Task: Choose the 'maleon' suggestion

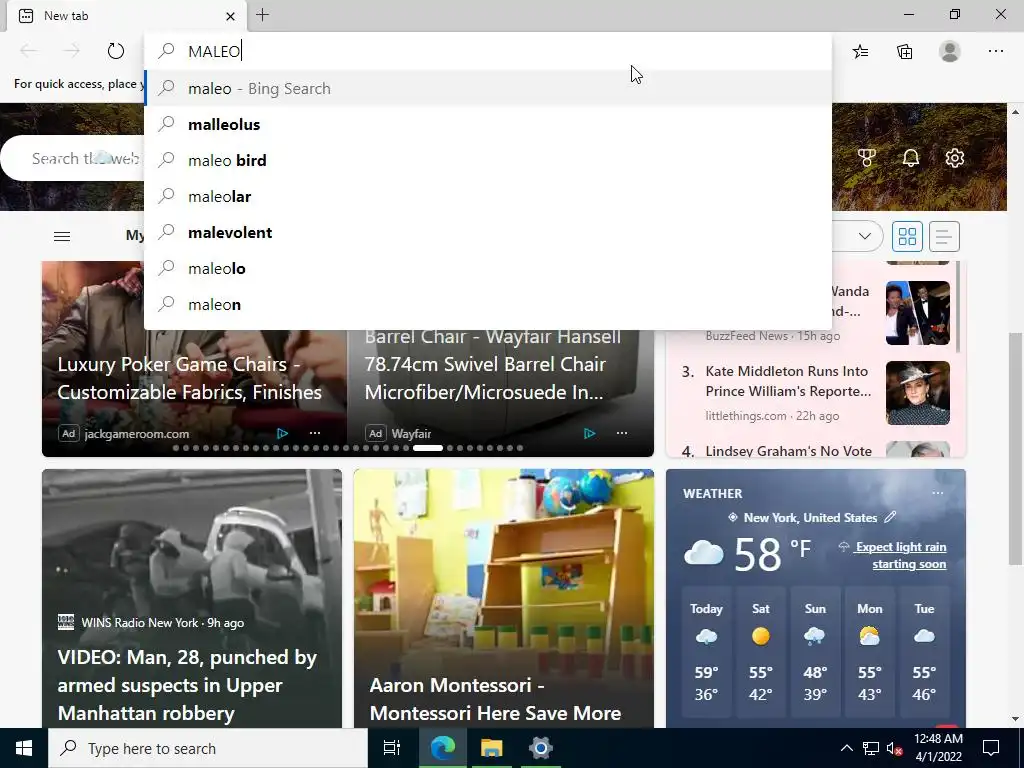Action: (x=488, y=304)
